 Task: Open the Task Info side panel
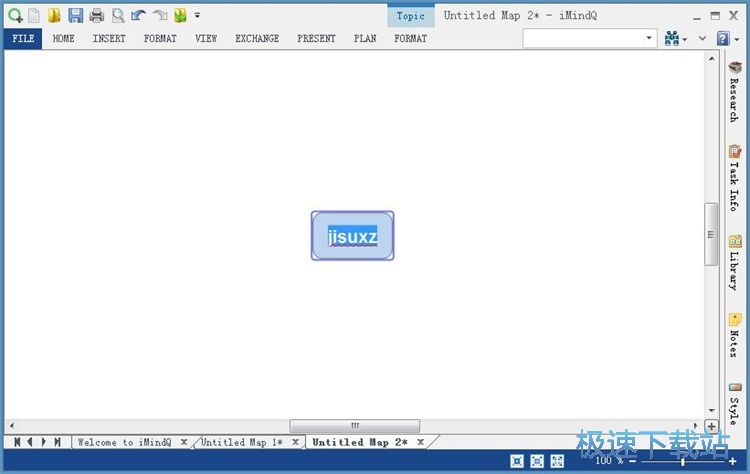tap(735, 178)
